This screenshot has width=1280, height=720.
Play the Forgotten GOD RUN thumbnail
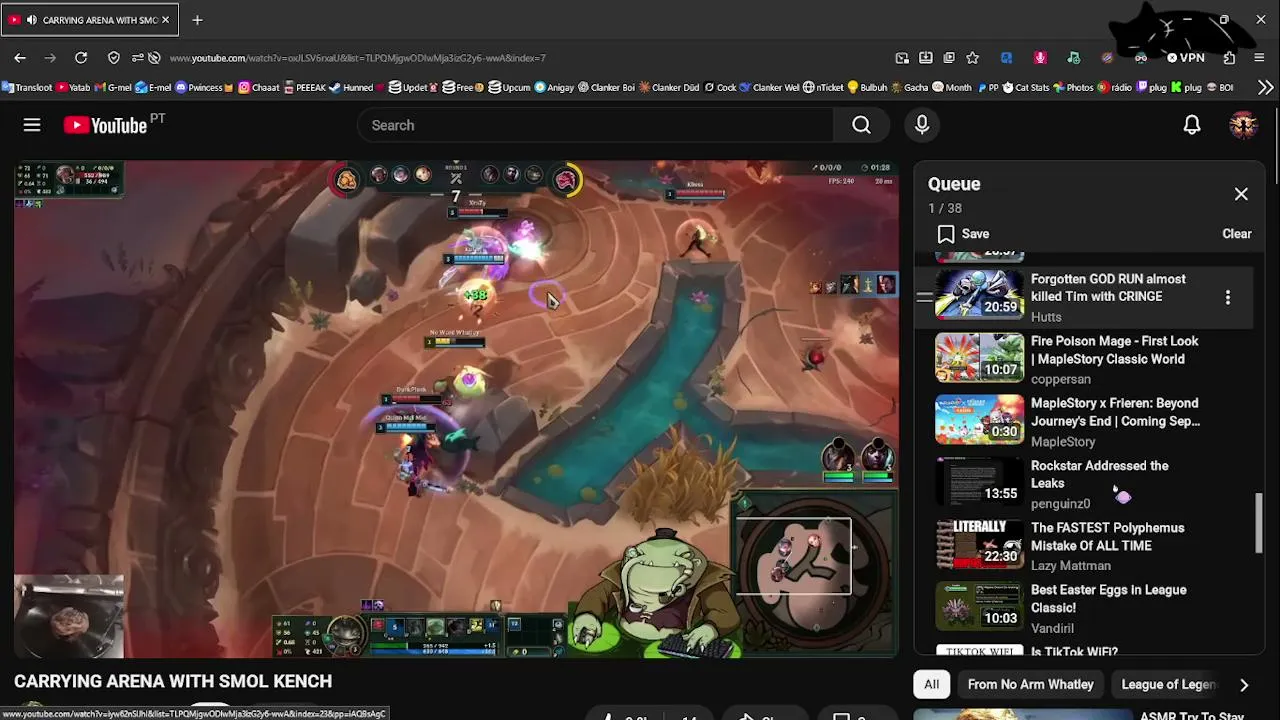[x=979, y=295]
